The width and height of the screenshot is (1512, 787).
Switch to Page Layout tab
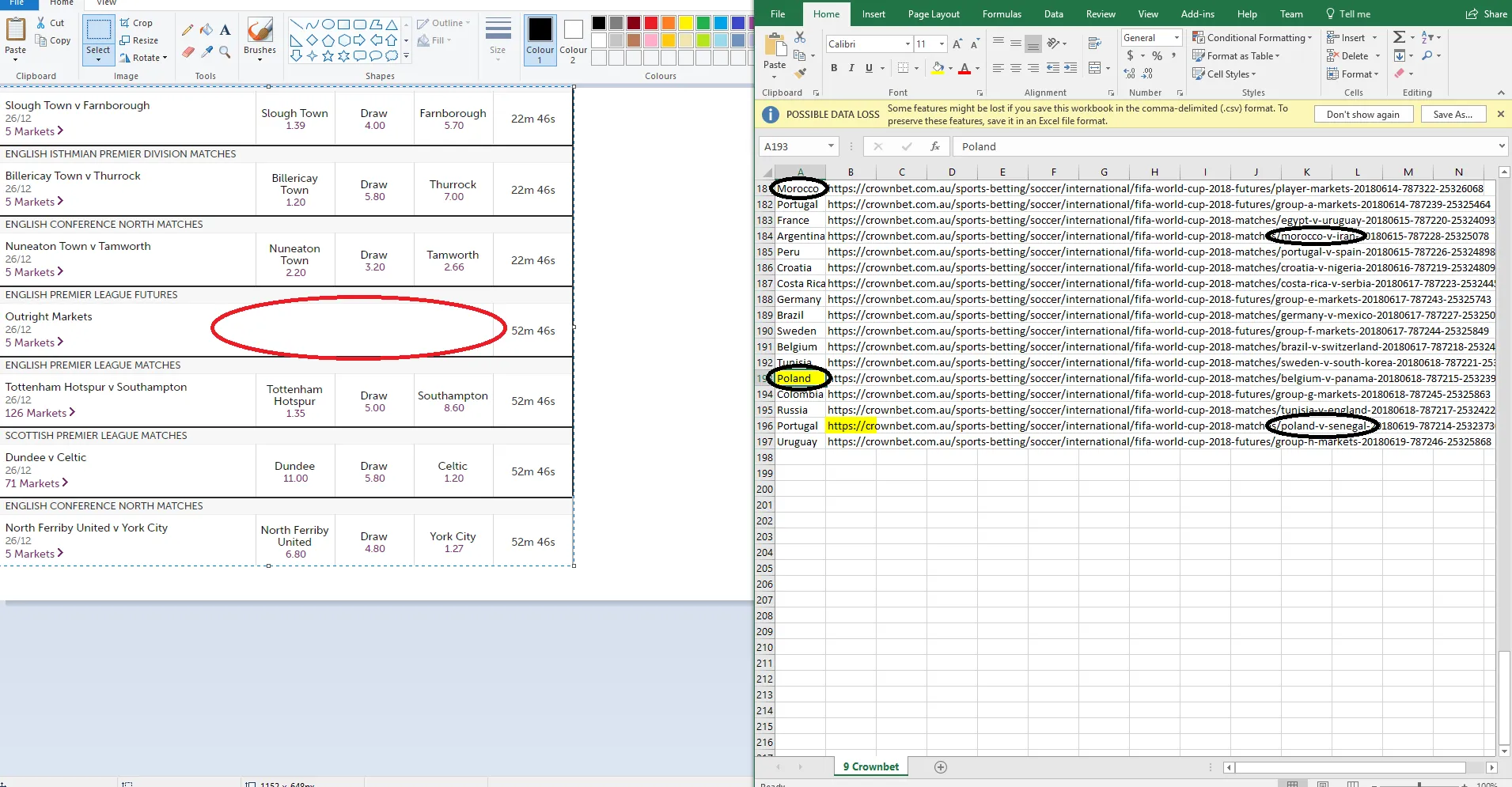(934, 14)
